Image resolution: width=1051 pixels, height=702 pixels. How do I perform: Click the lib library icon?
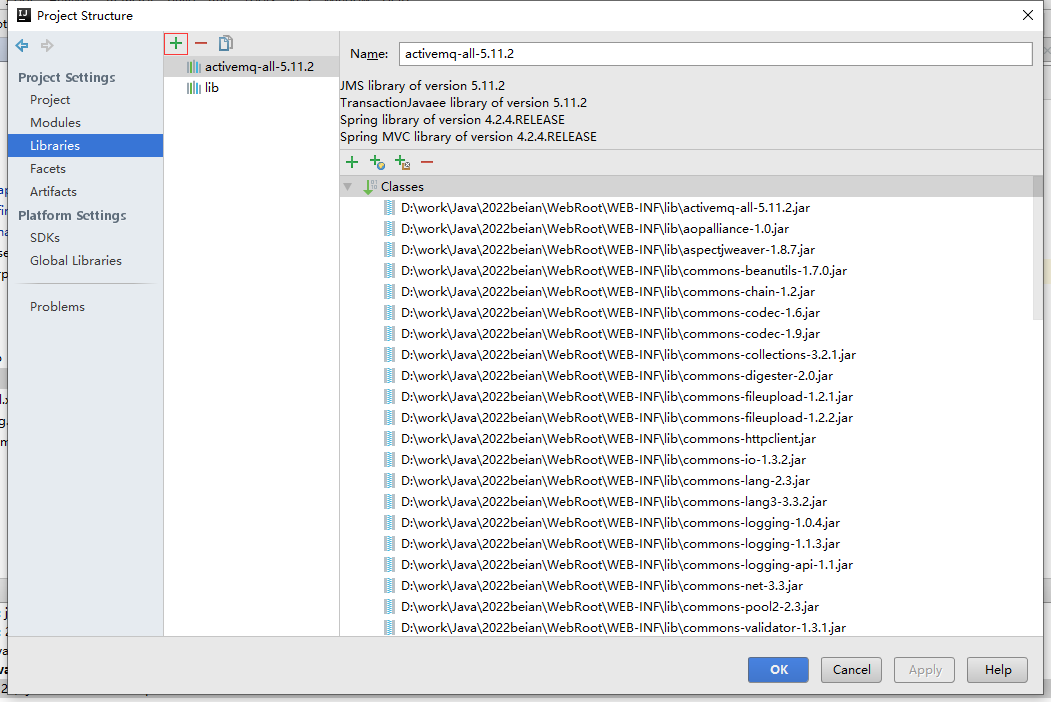tap(194, 88)
